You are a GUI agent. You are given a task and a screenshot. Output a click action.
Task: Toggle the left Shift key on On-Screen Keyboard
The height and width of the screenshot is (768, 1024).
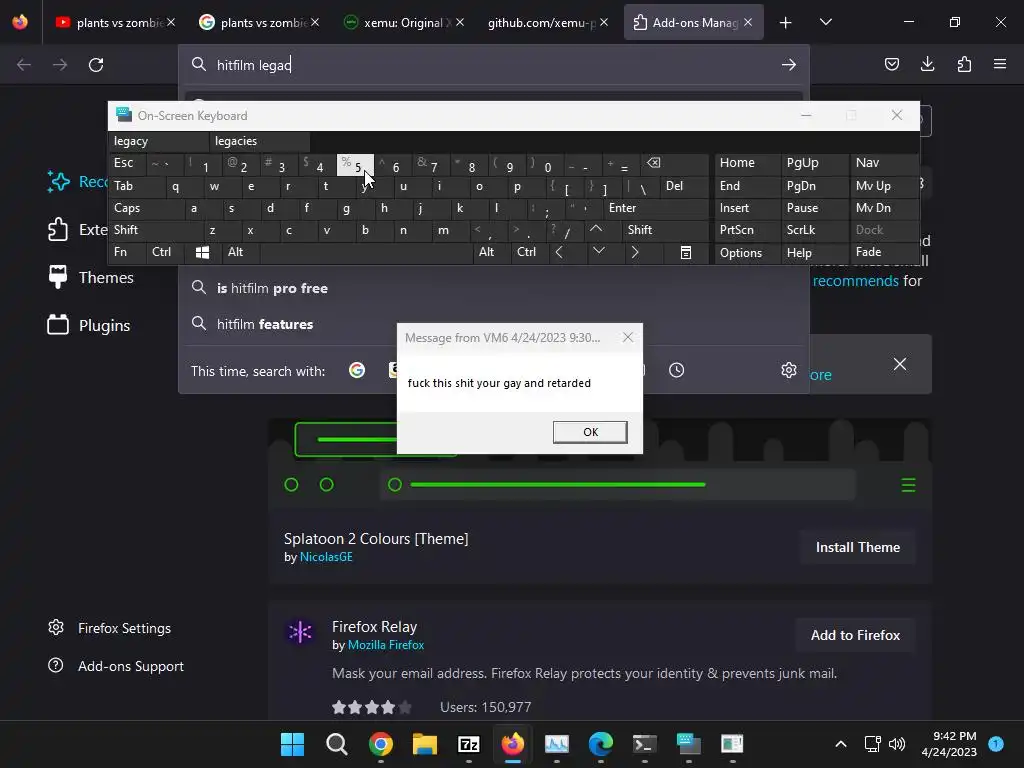click(x=156, y=230)
